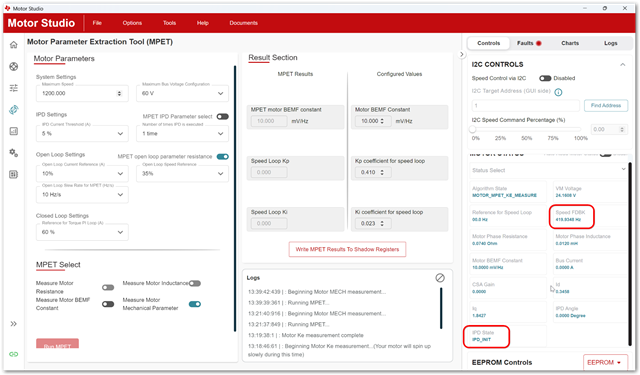
Task: Open the File menu
Action: click(97, 23)
